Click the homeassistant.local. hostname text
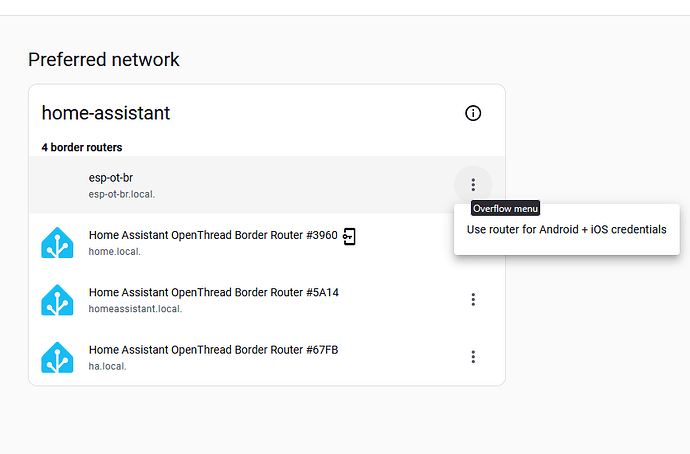Screen dimensions: 690x454 135,309
